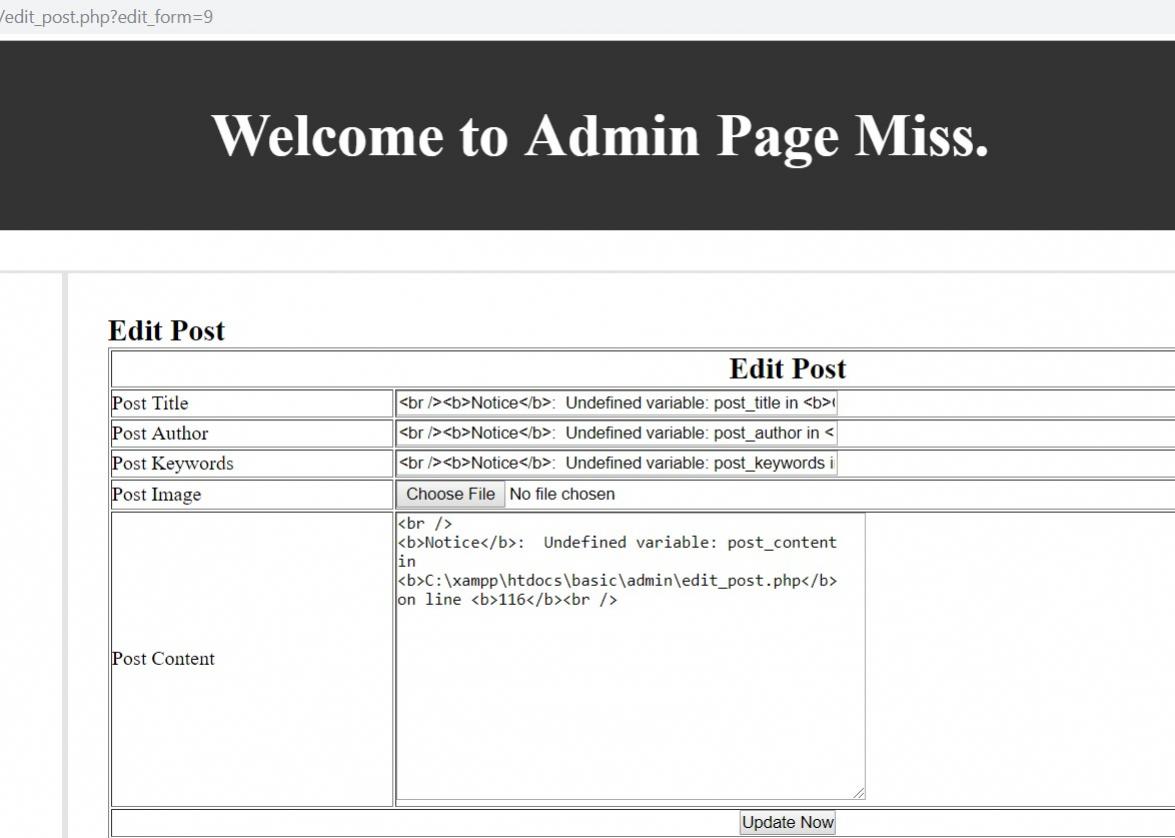1175x838 pixels.
Task: Click the Post Title input field
Action: pos(616,403)
